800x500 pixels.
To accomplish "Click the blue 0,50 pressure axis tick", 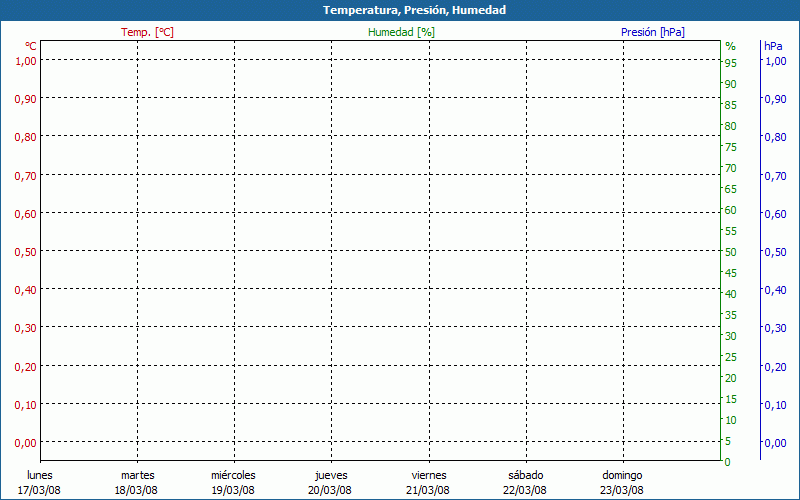I will pyautogui.click(x=774, y=252).
